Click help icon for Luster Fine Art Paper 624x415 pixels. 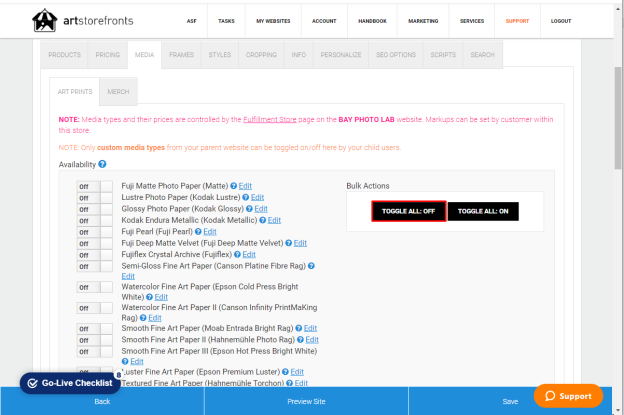point(285,372)
